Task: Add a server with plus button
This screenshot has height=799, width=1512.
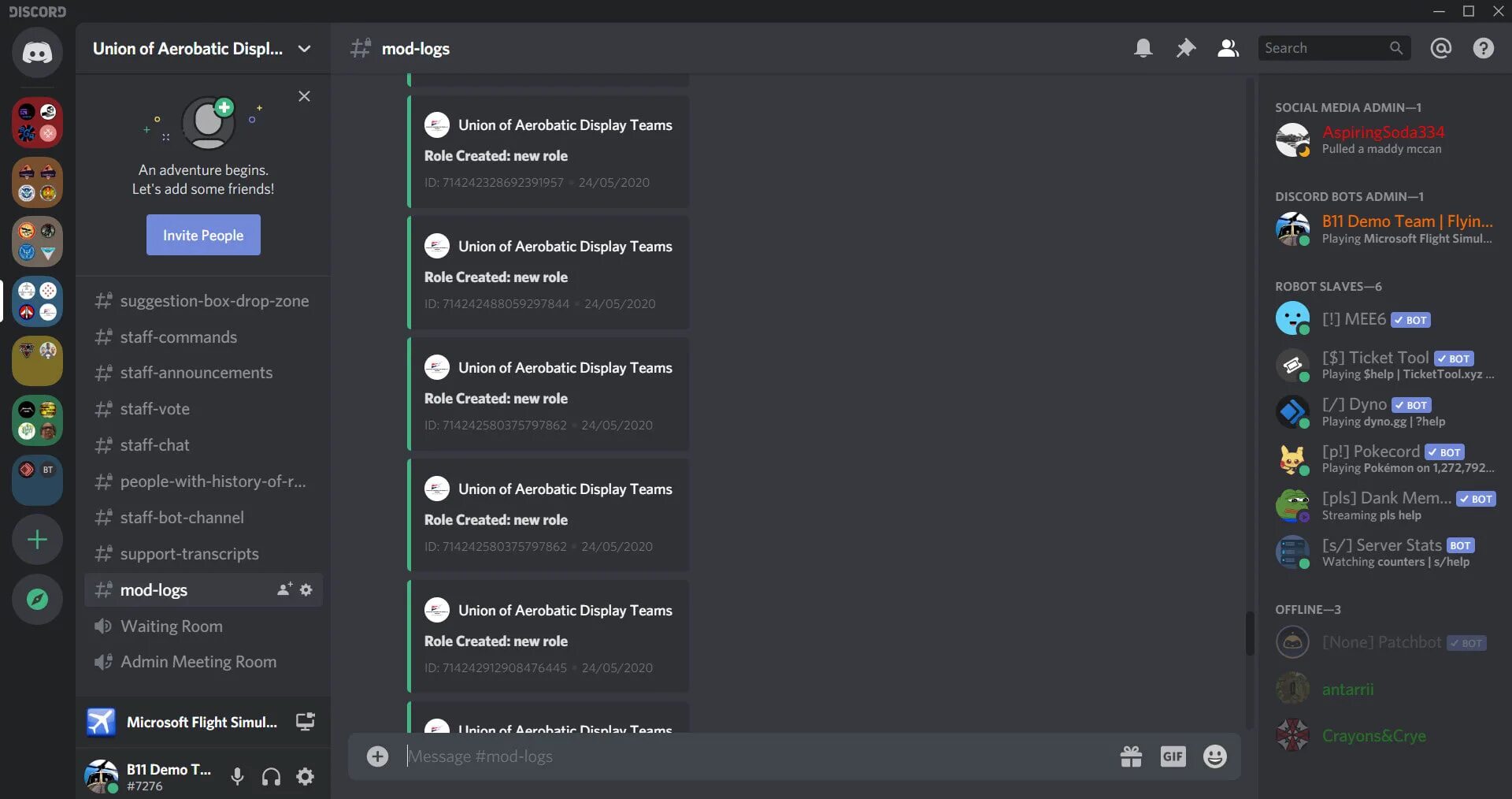Action: click(x=37, y=540)
